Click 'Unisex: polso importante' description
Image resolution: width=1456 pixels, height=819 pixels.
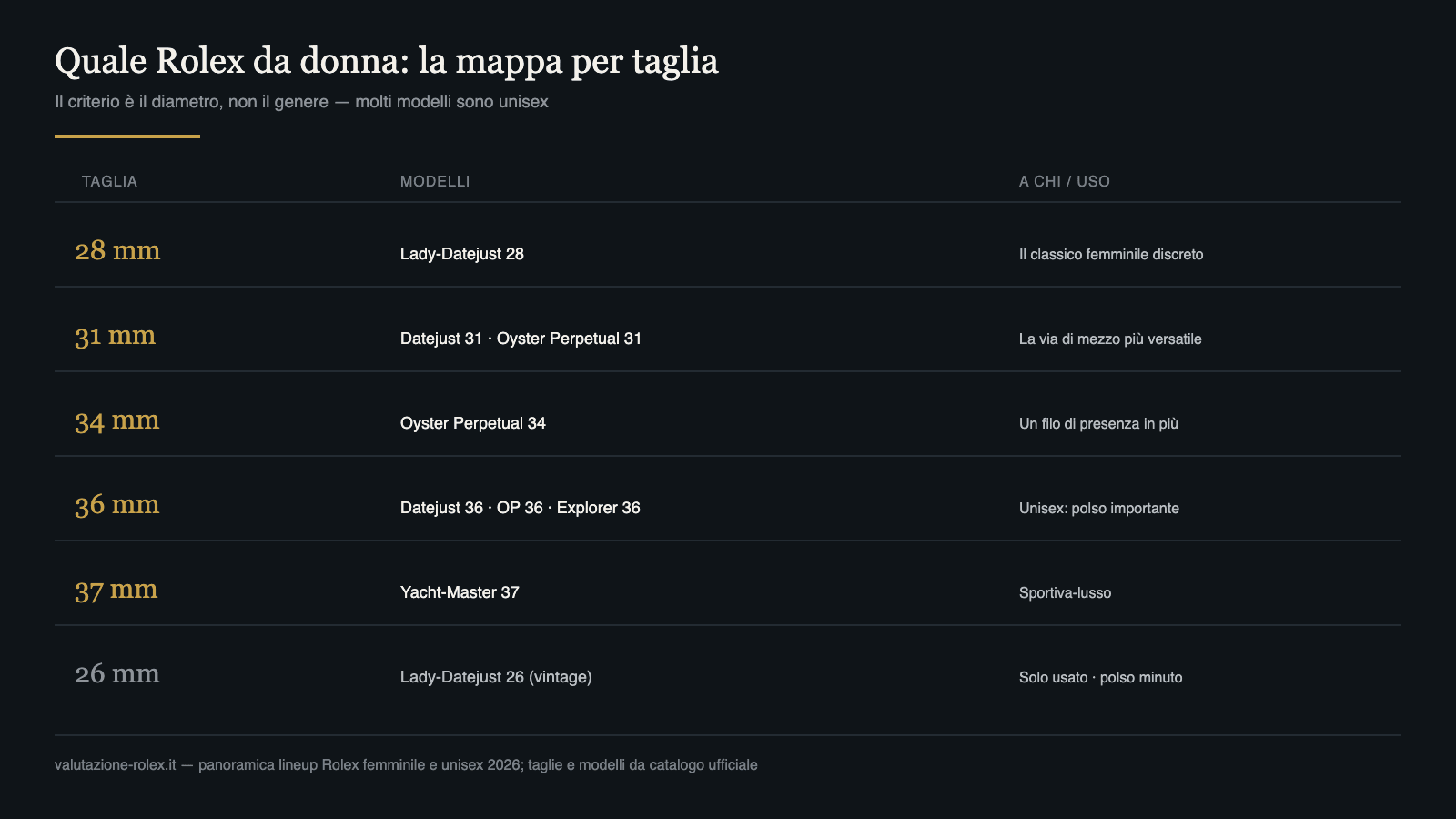[x=1099, y=508]
